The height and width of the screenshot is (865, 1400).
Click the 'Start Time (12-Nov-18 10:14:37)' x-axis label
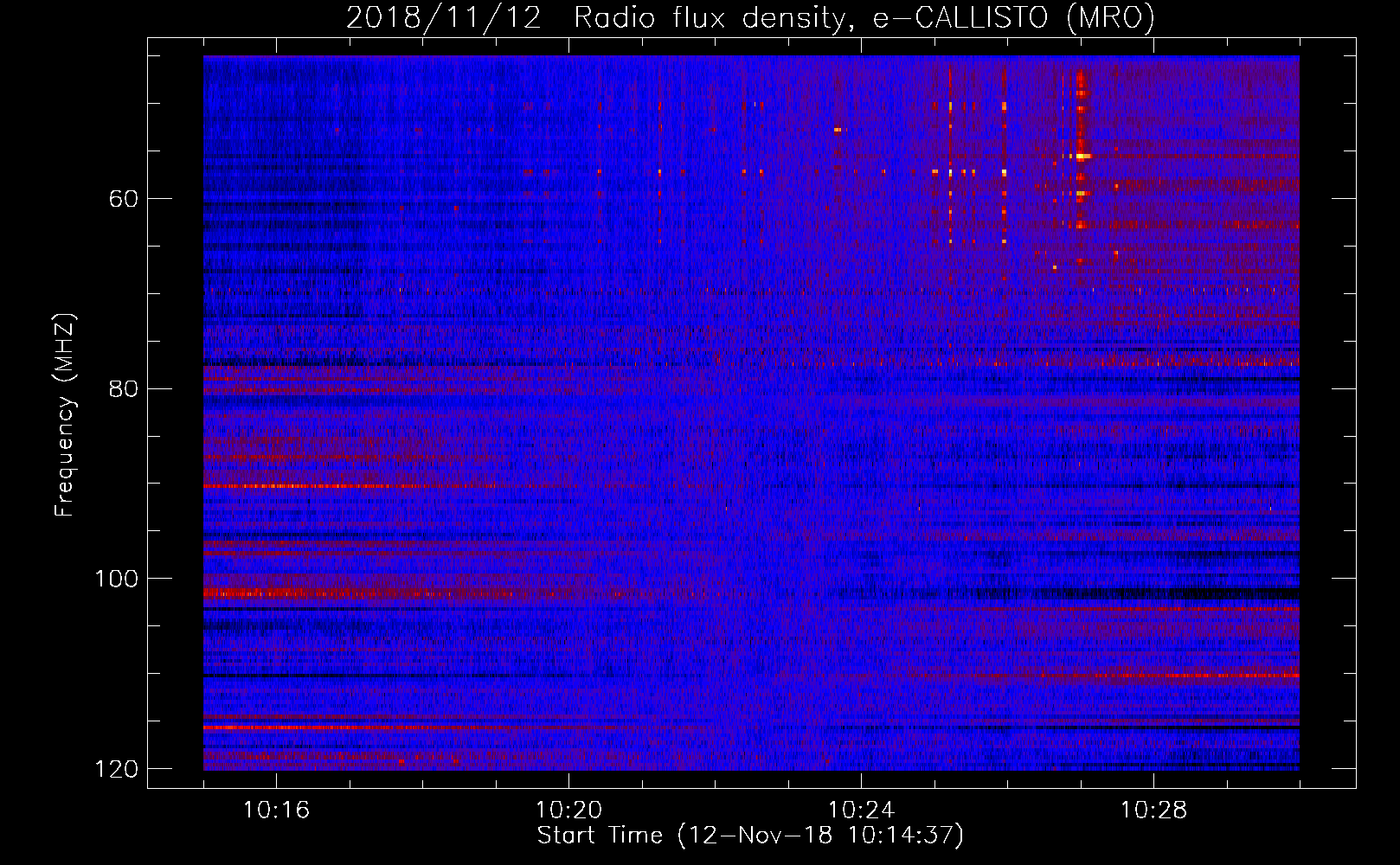point(750,836)
